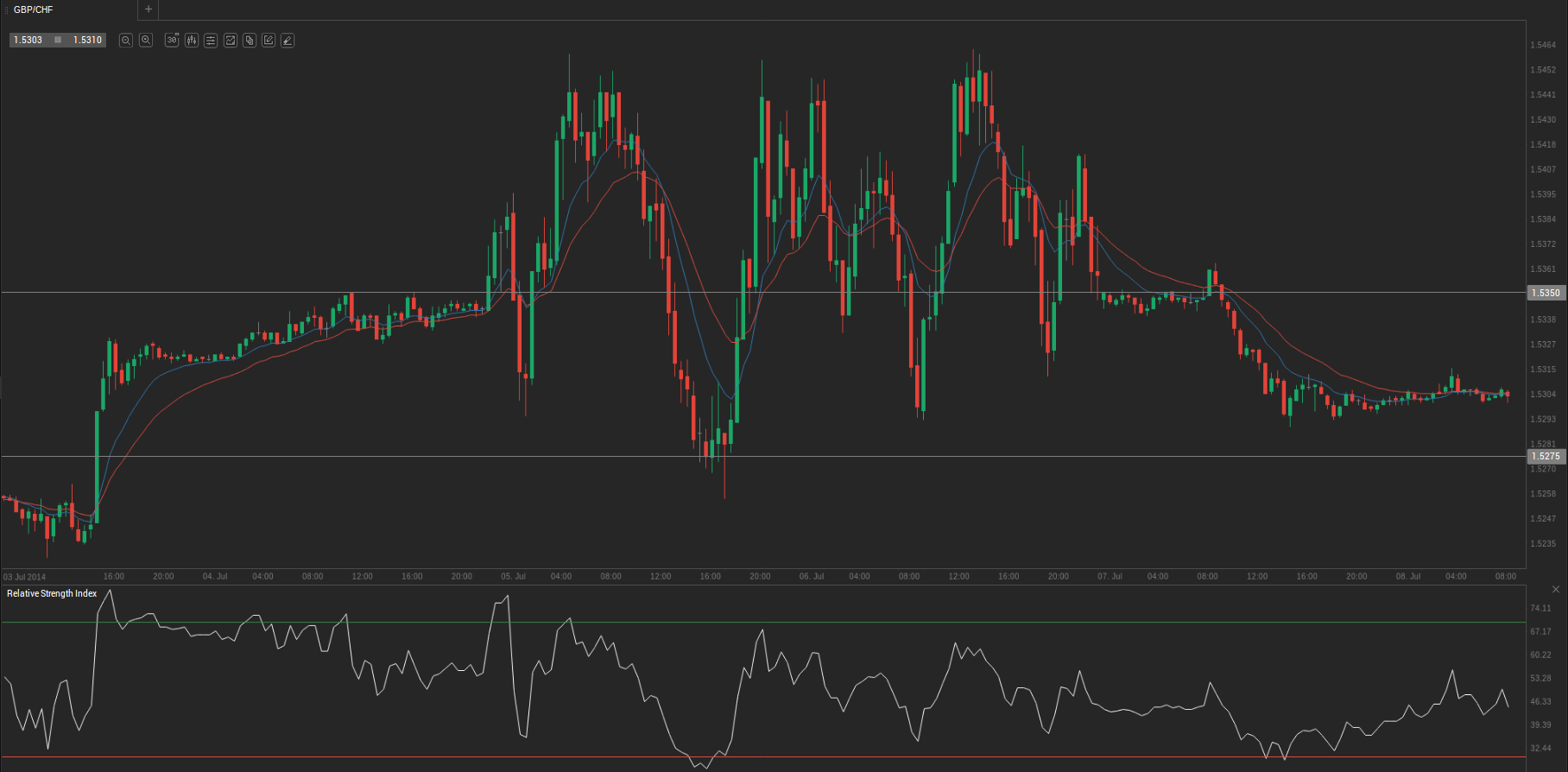Image resolution: width=1568 pixels, height=772 pixels.
Task: Zoom in the chart
Action: [146, 41]
